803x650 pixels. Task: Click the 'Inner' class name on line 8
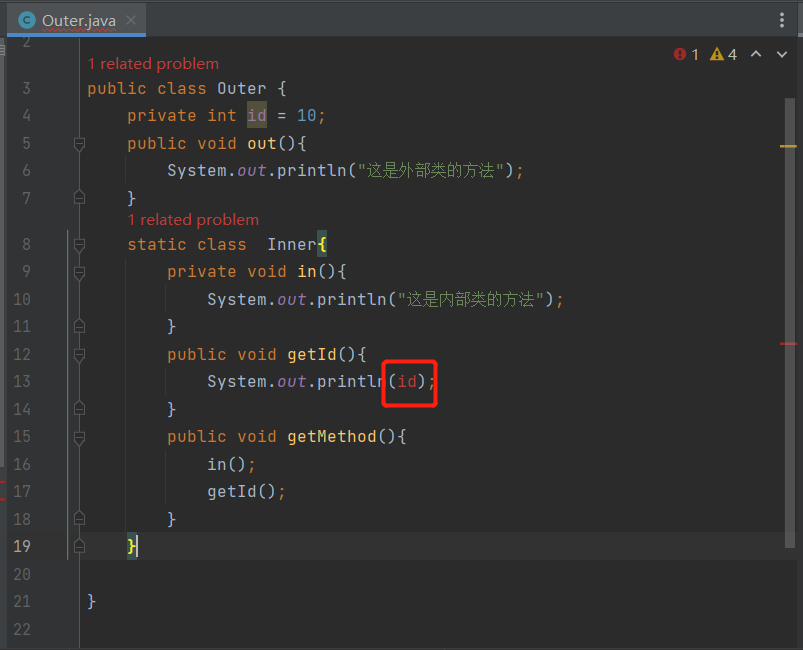[292, 245]
